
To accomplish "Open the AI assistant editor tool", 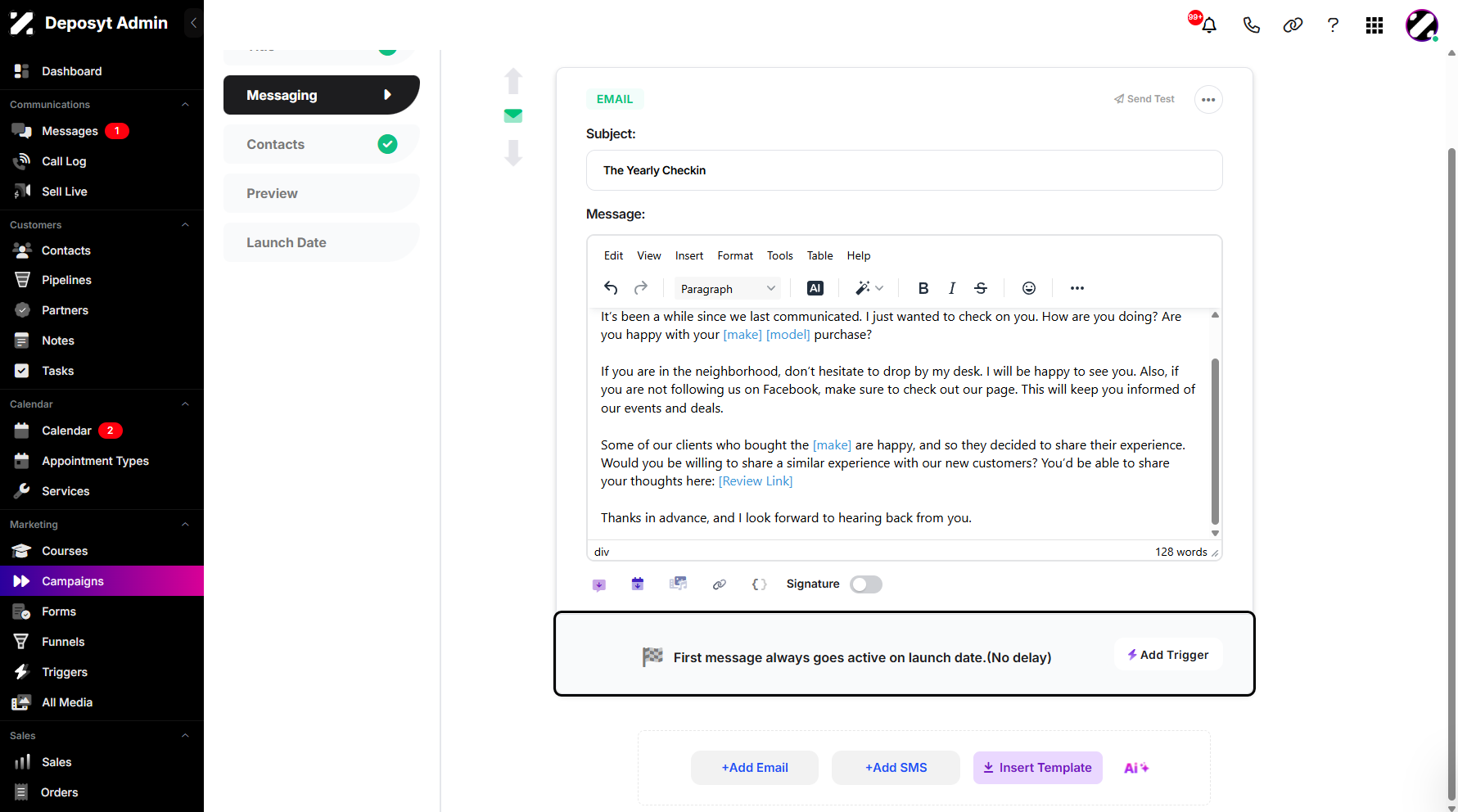I will coord(815,288).
